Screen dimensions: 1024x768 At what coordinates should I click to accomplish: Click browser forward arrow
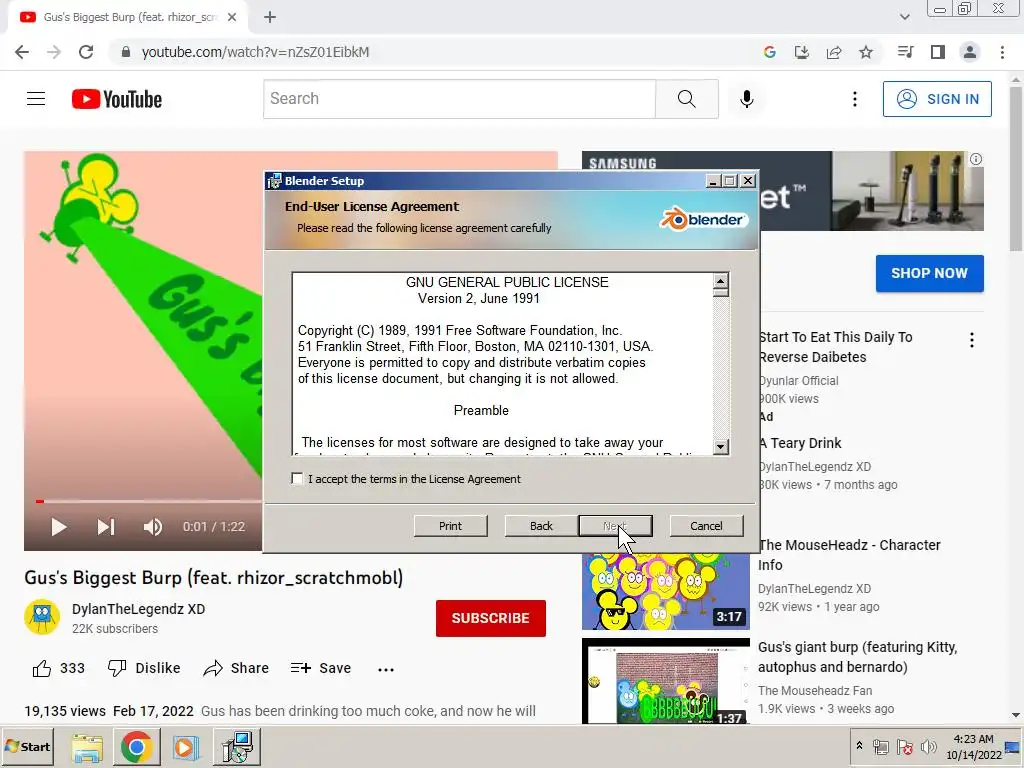(x=54, y=52)
